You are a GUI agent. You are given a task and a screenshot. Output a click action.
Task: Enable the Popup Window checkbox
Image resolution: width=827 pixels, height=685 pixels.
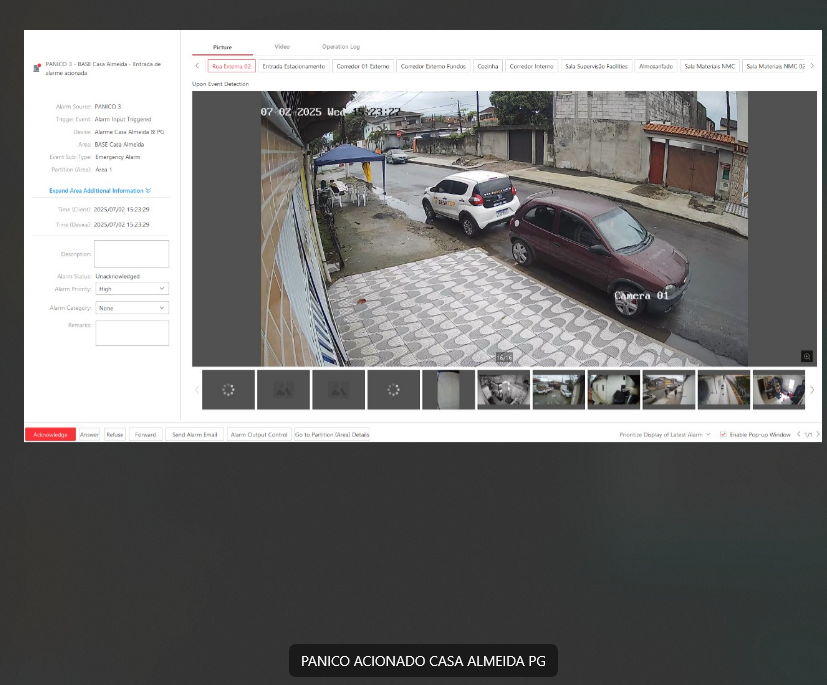[723, 434]
